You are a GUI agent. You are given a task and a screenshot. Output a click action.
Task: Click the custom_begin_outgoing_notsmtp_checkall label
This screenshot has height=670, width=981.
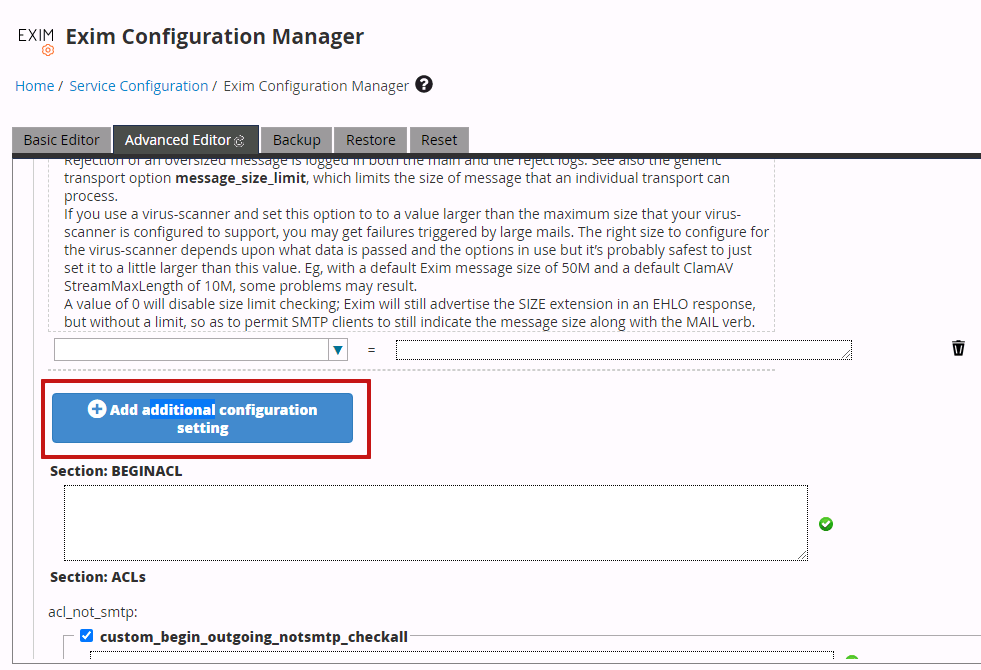[253, 637]
